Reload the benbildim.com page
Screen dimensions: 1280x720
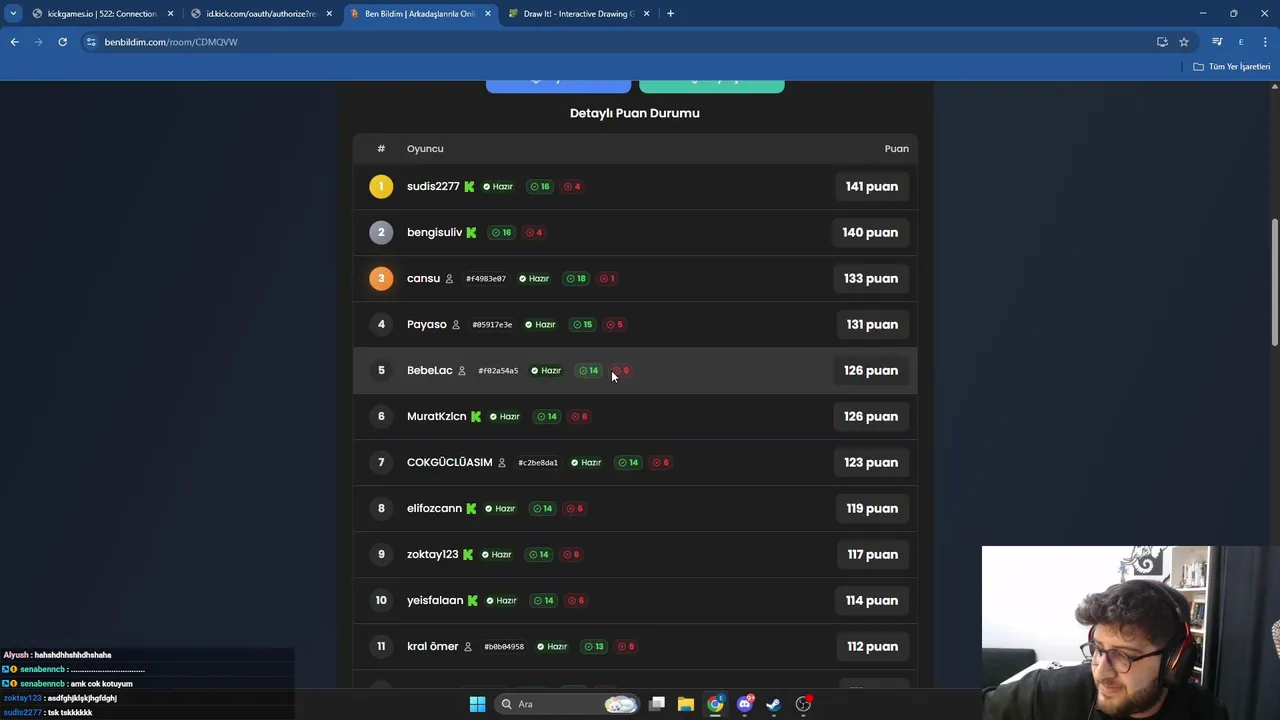coord(62,42)
